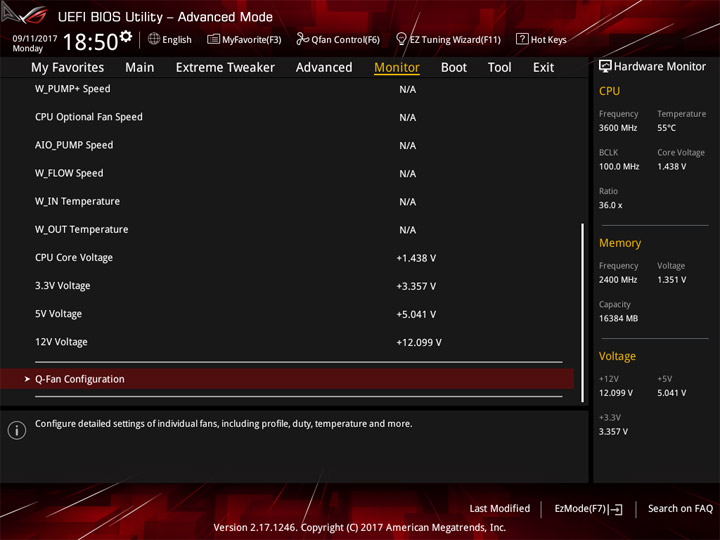This screenshot has width=720, height=540.
Task: Switch to the Main tab
Action: click(140, 68)
